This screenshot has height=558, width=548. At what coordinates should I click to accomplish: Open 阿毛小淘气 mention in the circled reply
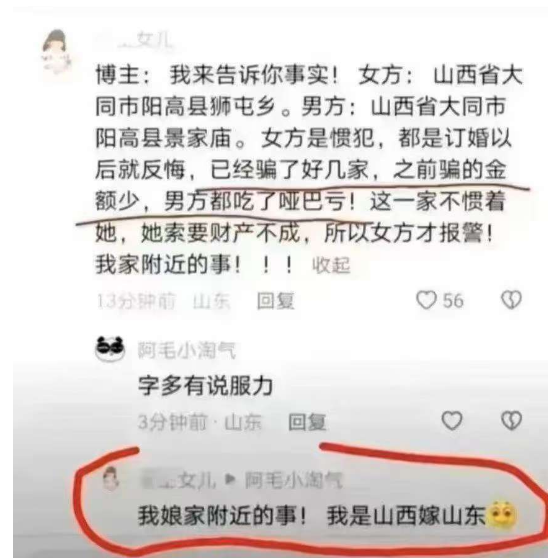(294, 480)
